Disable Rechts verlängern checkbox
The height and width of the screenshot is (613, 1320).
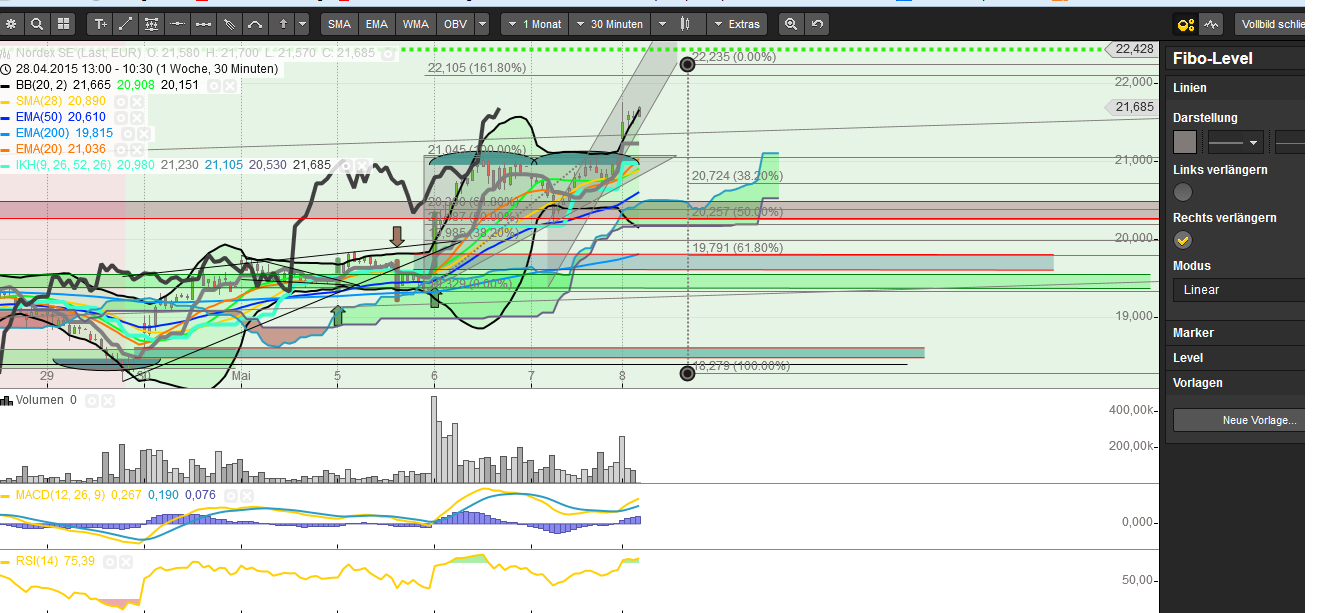click(1183, 240)
